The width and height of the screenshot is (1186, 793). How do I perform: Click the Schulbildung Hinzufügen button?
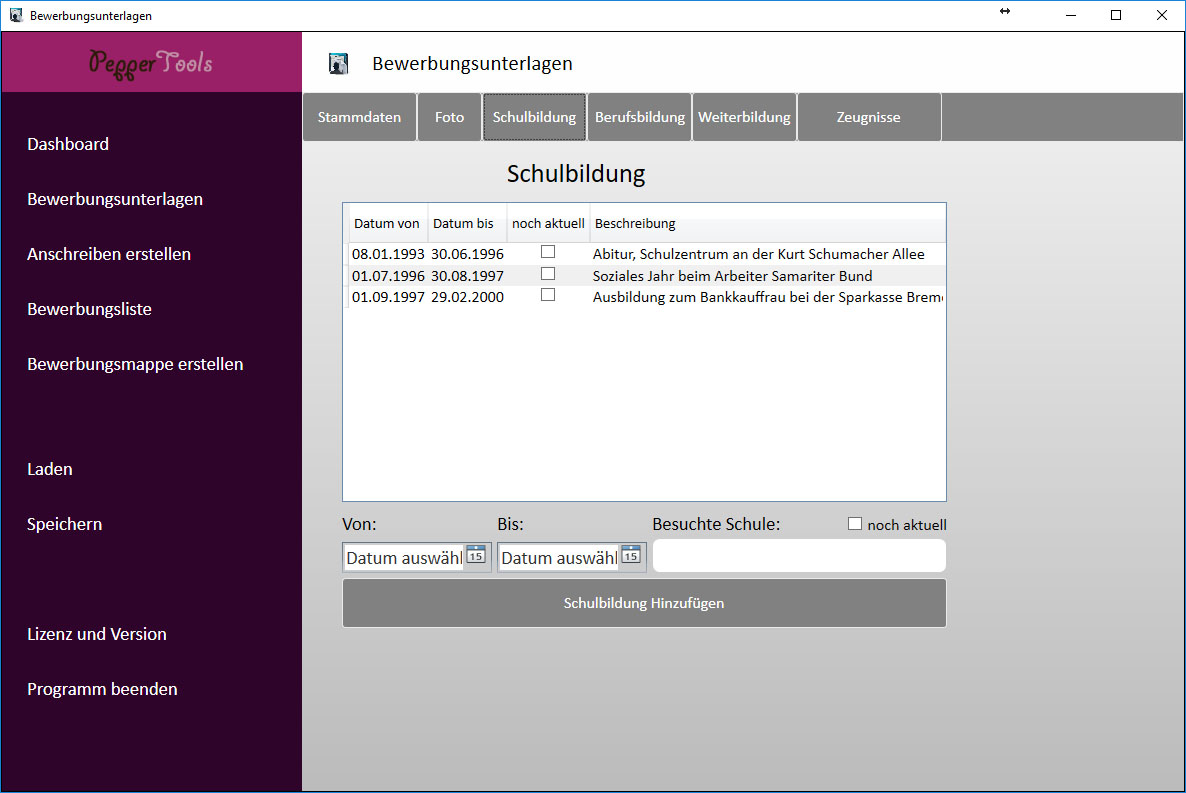[644, 603]
